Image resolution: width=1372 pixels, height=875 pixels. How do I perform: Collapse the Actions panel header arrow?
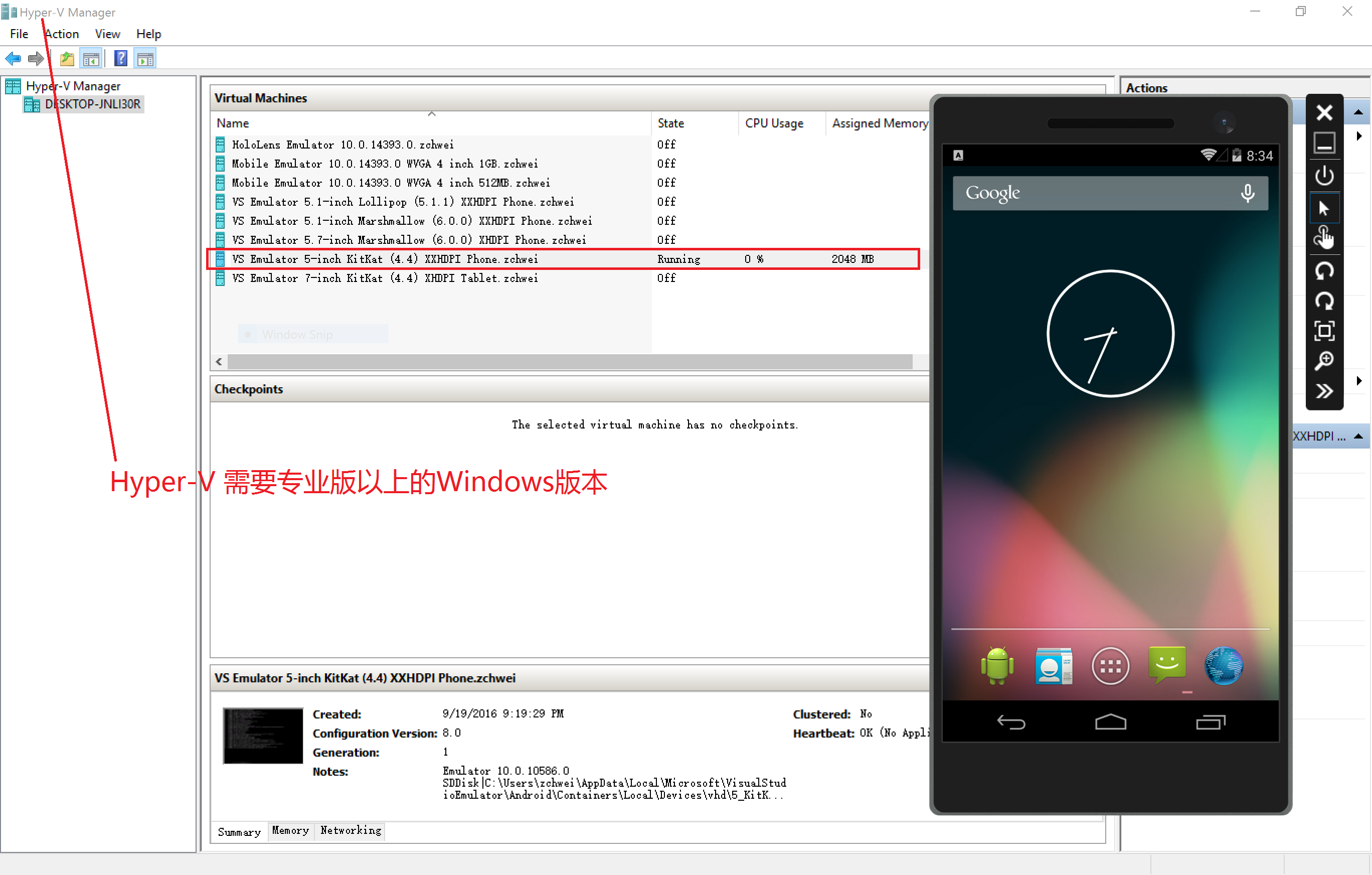coord(1358,112)
